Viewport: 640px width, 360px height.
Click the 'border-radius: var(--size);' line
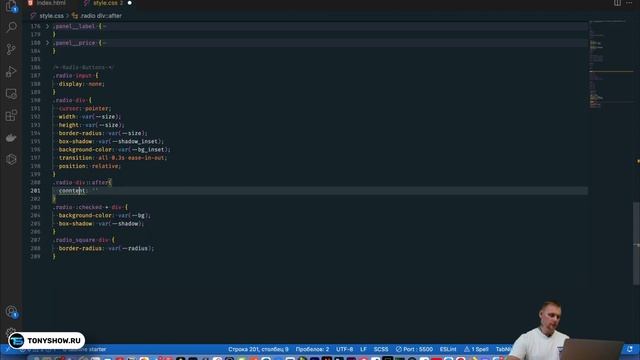coord(102,133)
